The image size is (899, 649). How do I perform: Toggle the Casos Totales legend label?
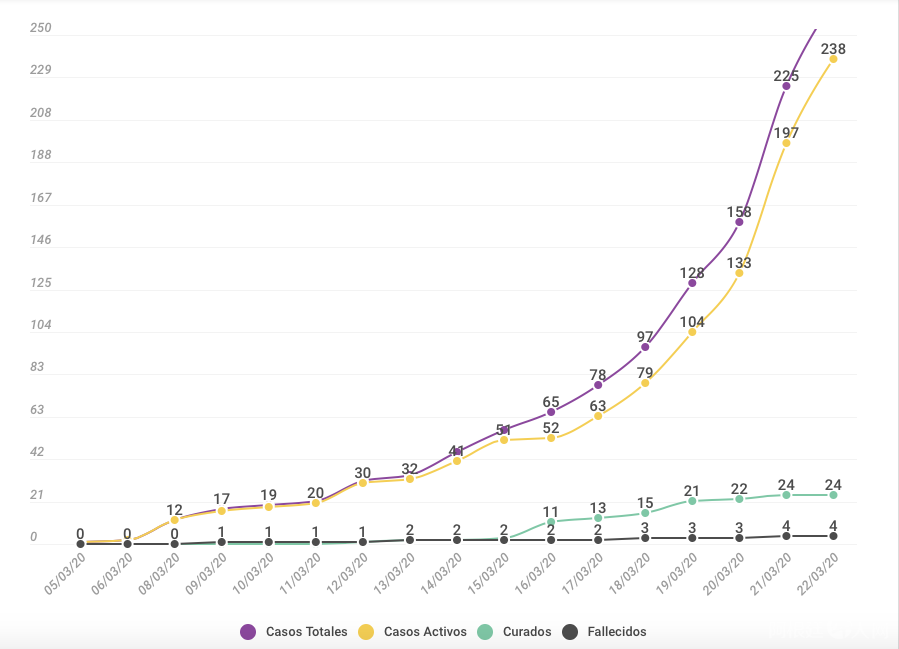point(307,632)
